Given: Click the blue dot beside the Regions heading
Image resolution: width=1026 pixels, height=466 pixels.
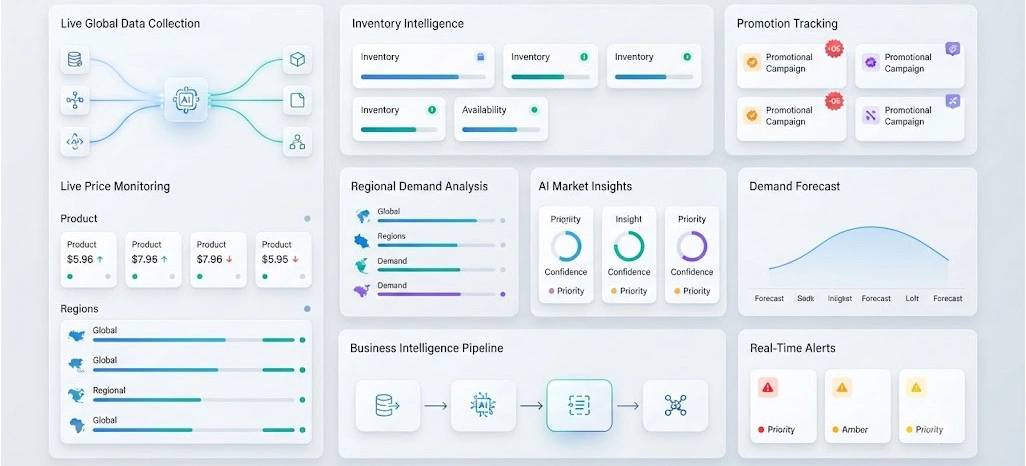Looking at the screenshot, I should pyautogui.click(x=307, y=308).
